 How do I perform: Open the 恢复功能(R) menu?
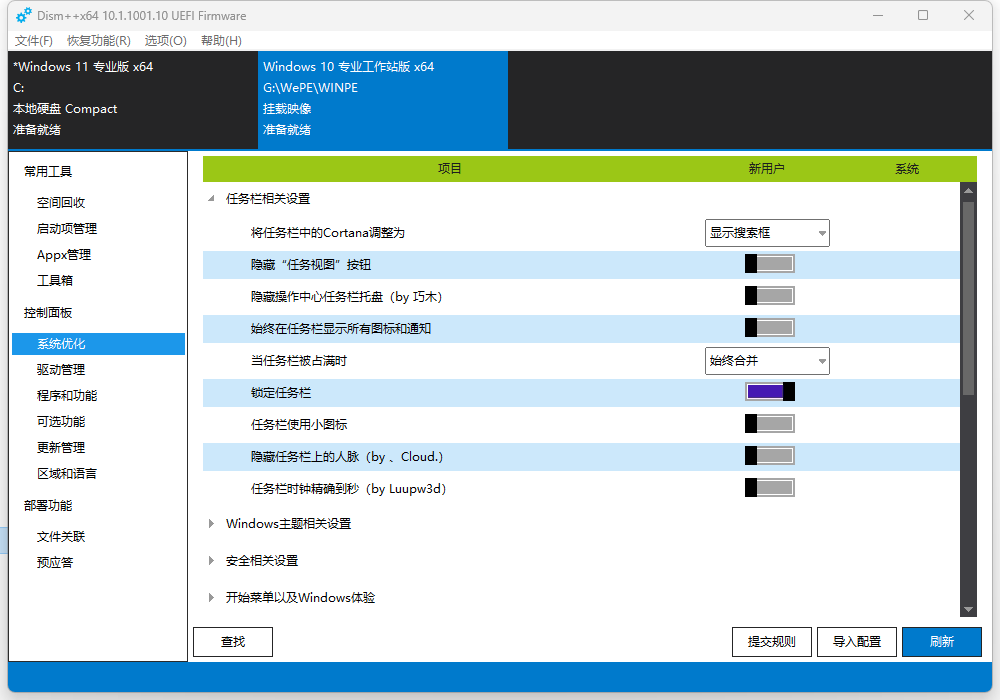(x=98, y=41)
